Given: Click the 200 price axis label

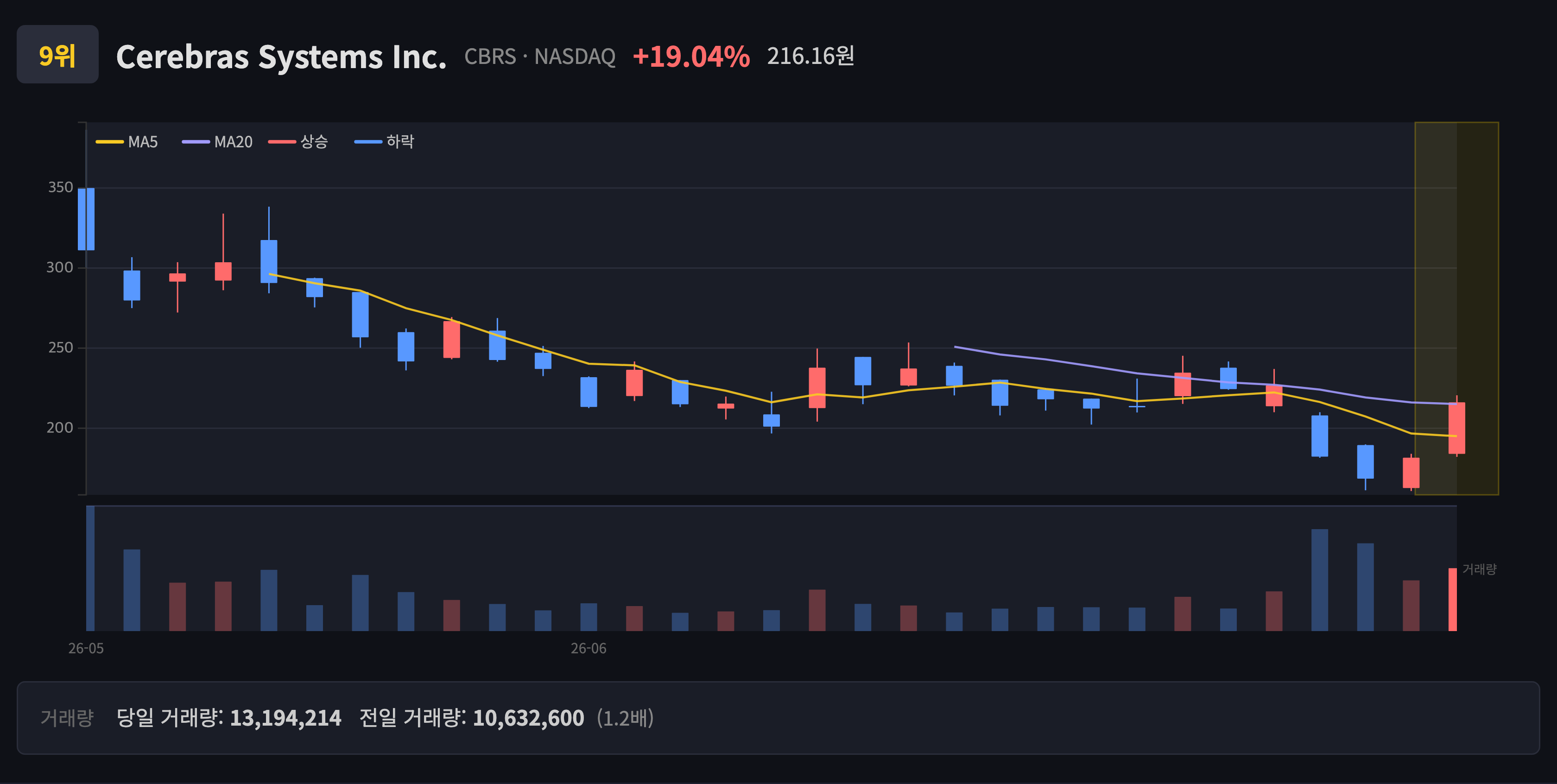Looking at the screenshot, I should pyautogui.click(x=60, y=427).
